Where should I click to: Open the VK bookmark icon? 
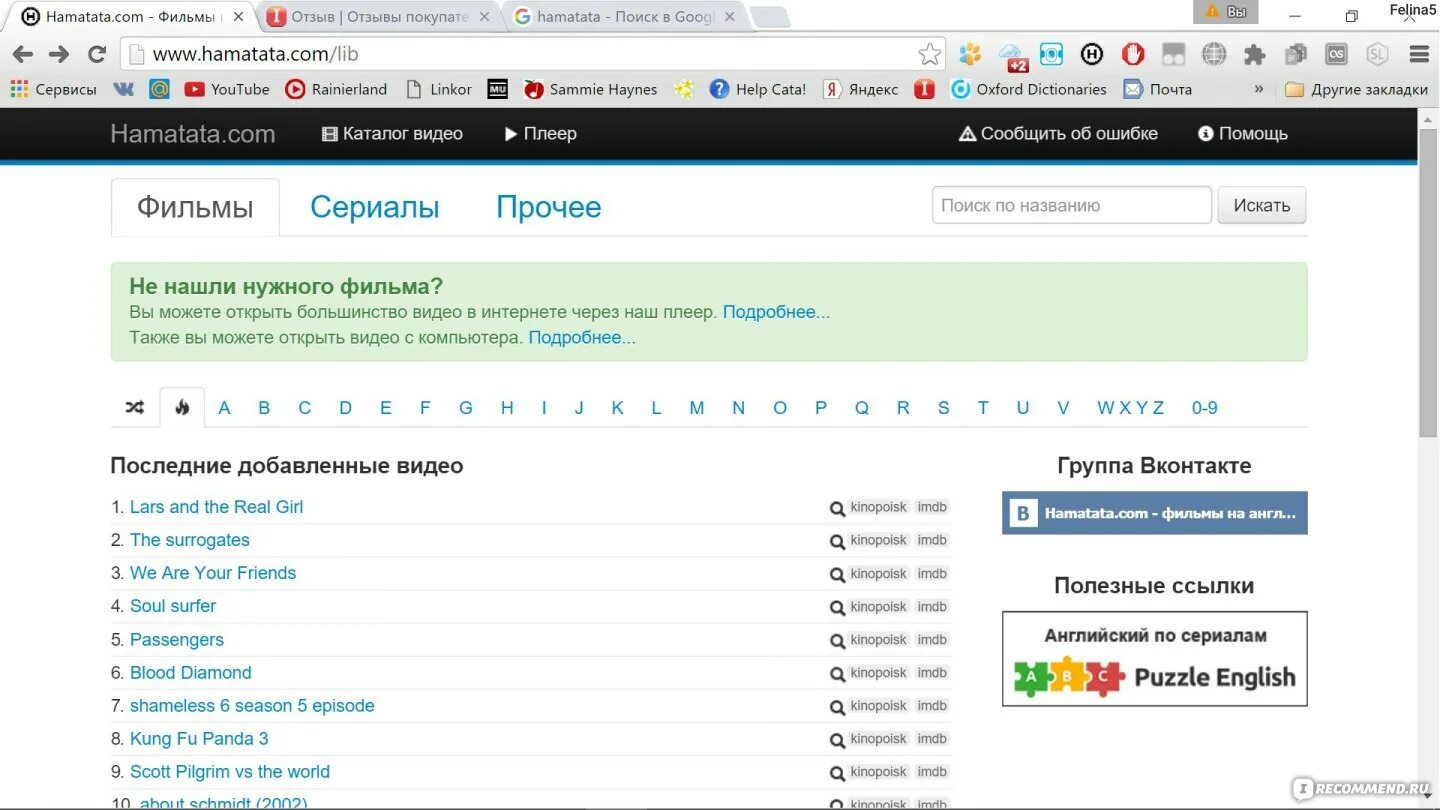[x=123, y=89]
